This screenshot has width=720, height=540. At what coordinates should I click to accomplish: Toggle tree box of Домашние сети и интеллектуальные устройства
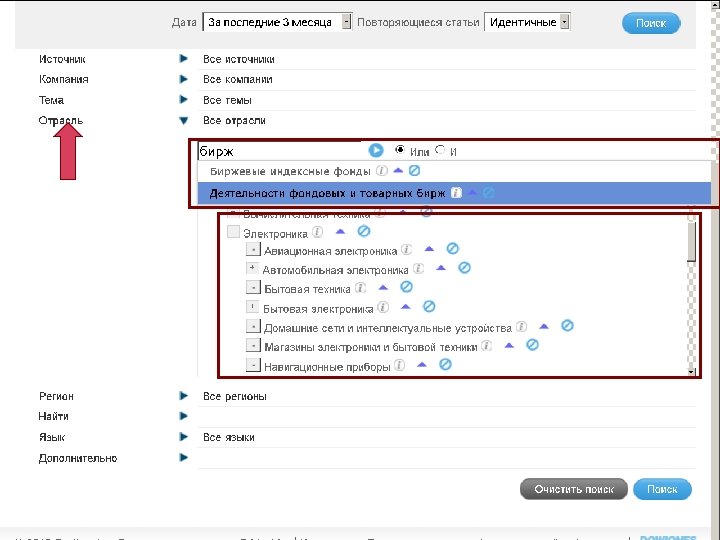[x=253, y=326]
